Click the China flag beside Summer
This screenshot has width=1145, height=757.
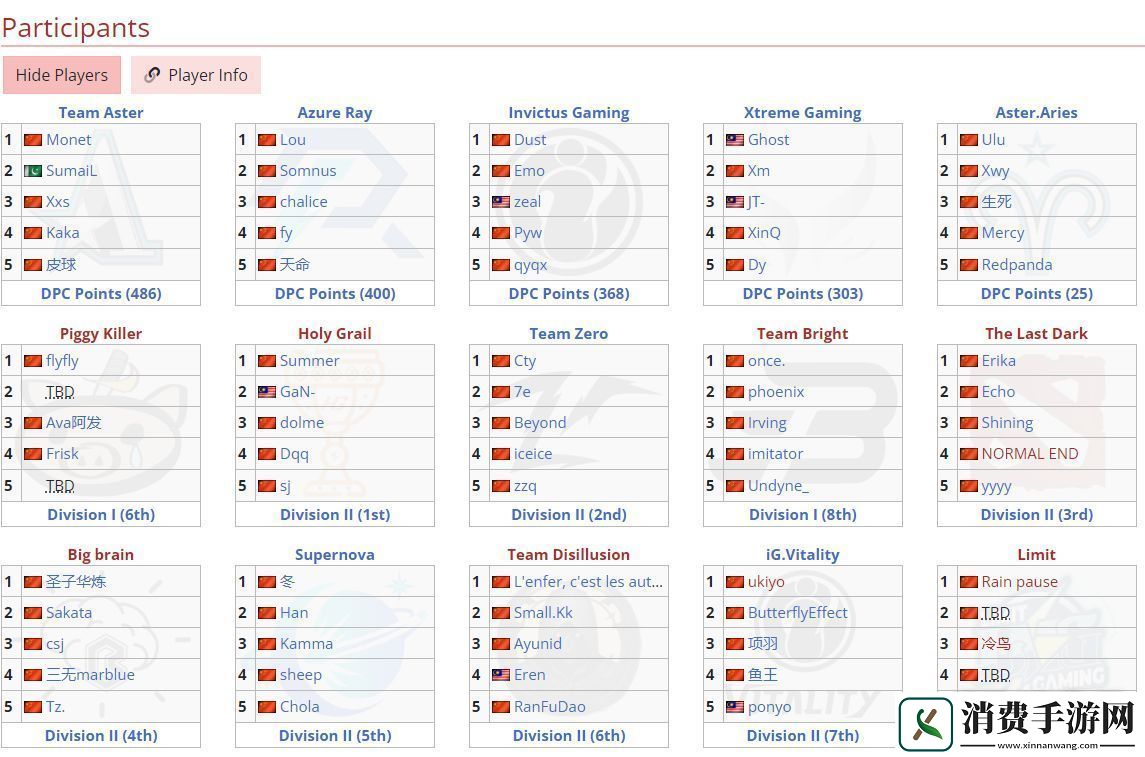point(267,361)
